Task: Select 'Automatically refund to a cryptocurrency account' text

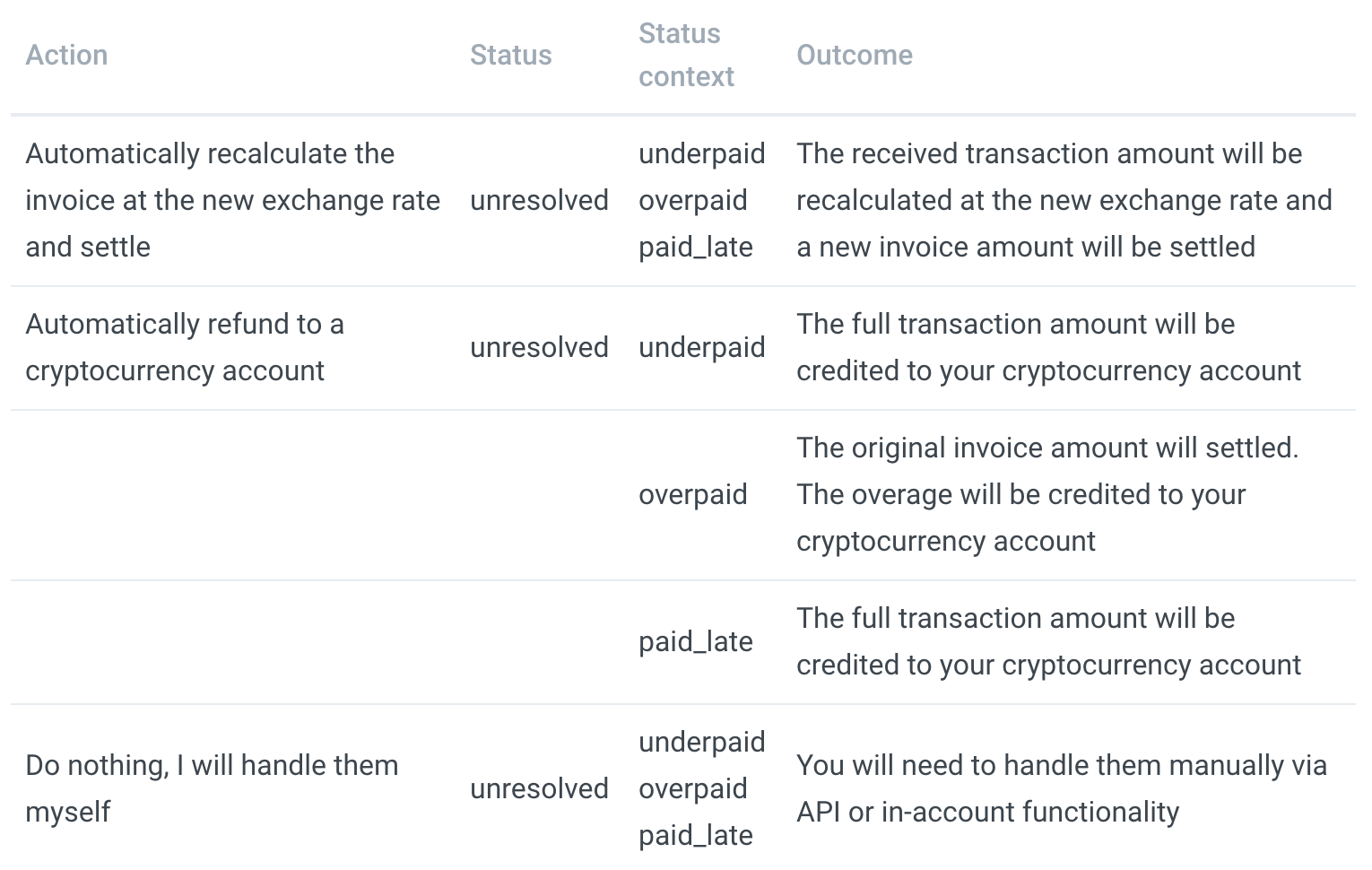Action: tap(185, 347)
